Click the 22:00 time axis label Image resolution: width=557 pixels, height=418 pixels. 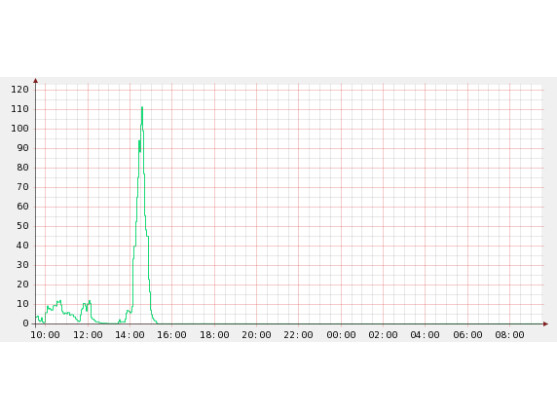tap(298, 335)
